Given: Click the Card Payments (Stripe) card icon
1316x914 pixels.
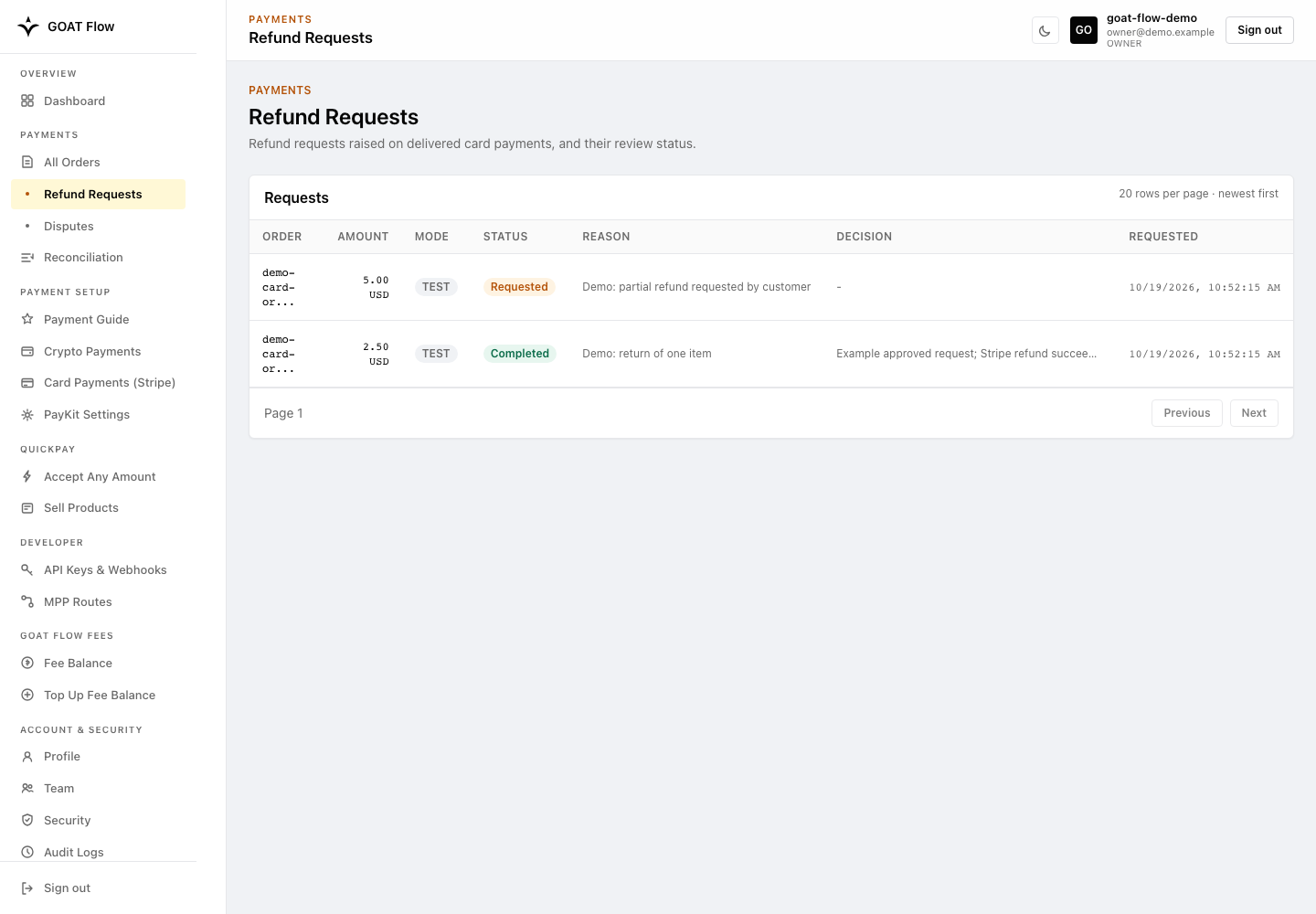Looking at the screenshot, I should tap(27, 383).
